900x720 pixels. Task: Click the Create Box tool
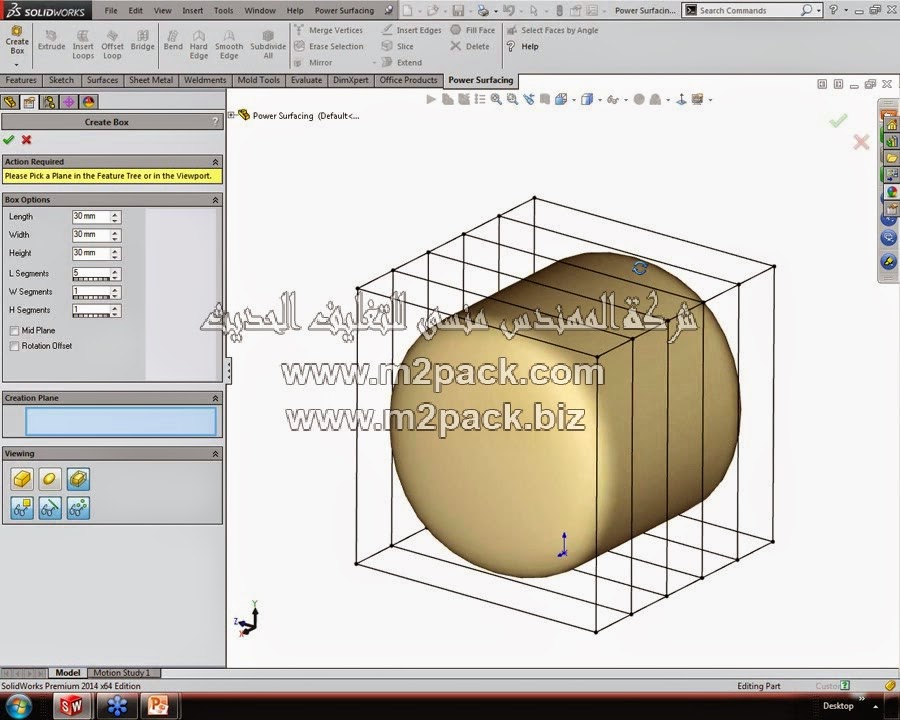point(17,40)
